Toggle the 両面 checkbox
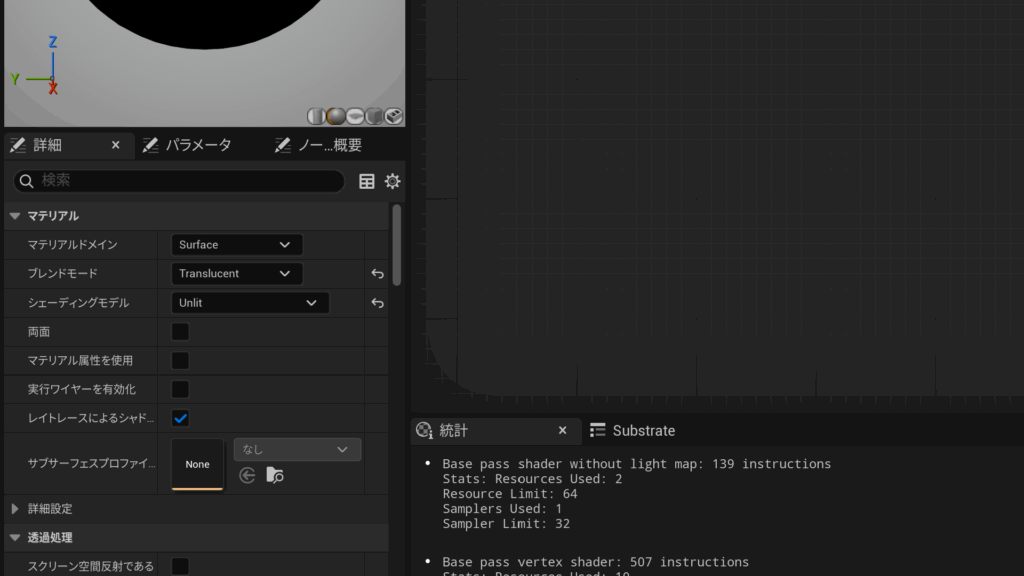The height and width of the screenshot is (576, 1024). coord(180,332)
